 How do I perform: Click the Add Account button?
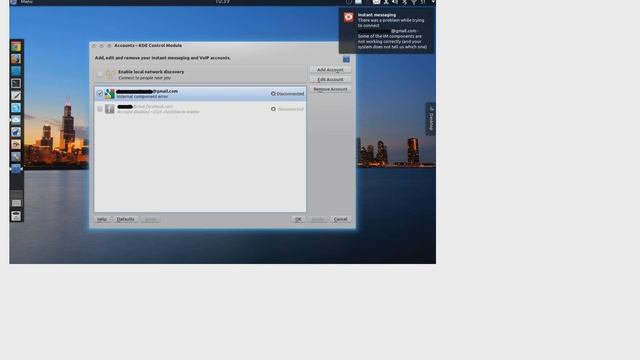click(330, 70)
